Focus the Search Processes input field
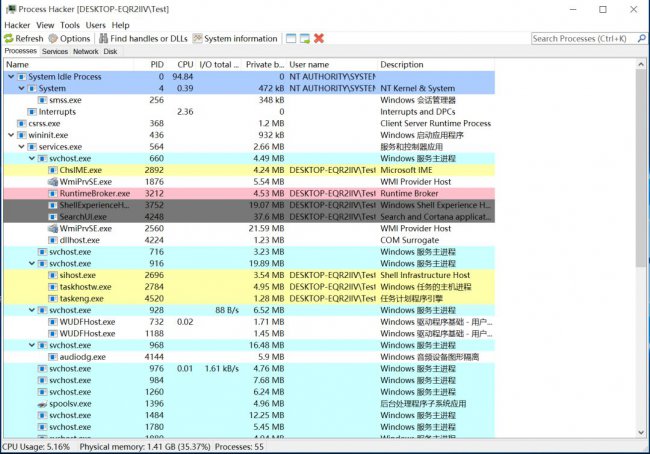This screenshot has height=454, width=650. 584,39
